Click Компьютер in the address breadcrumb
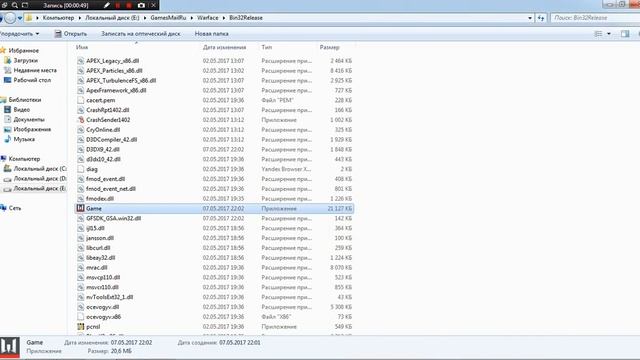The height and width of the screenshot is (360, 640). point(58,18)
